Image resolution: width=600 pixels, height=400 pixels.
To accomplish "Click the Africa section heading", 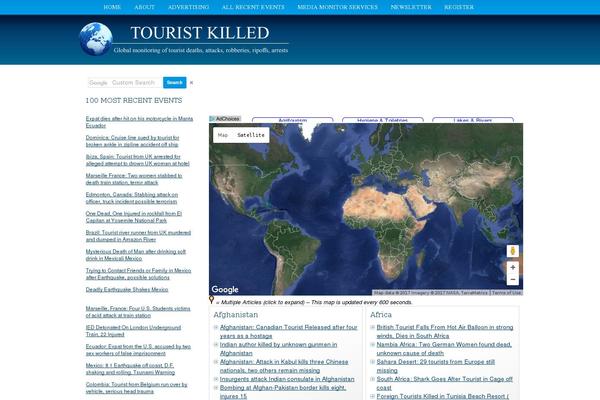I will [381, 315].
